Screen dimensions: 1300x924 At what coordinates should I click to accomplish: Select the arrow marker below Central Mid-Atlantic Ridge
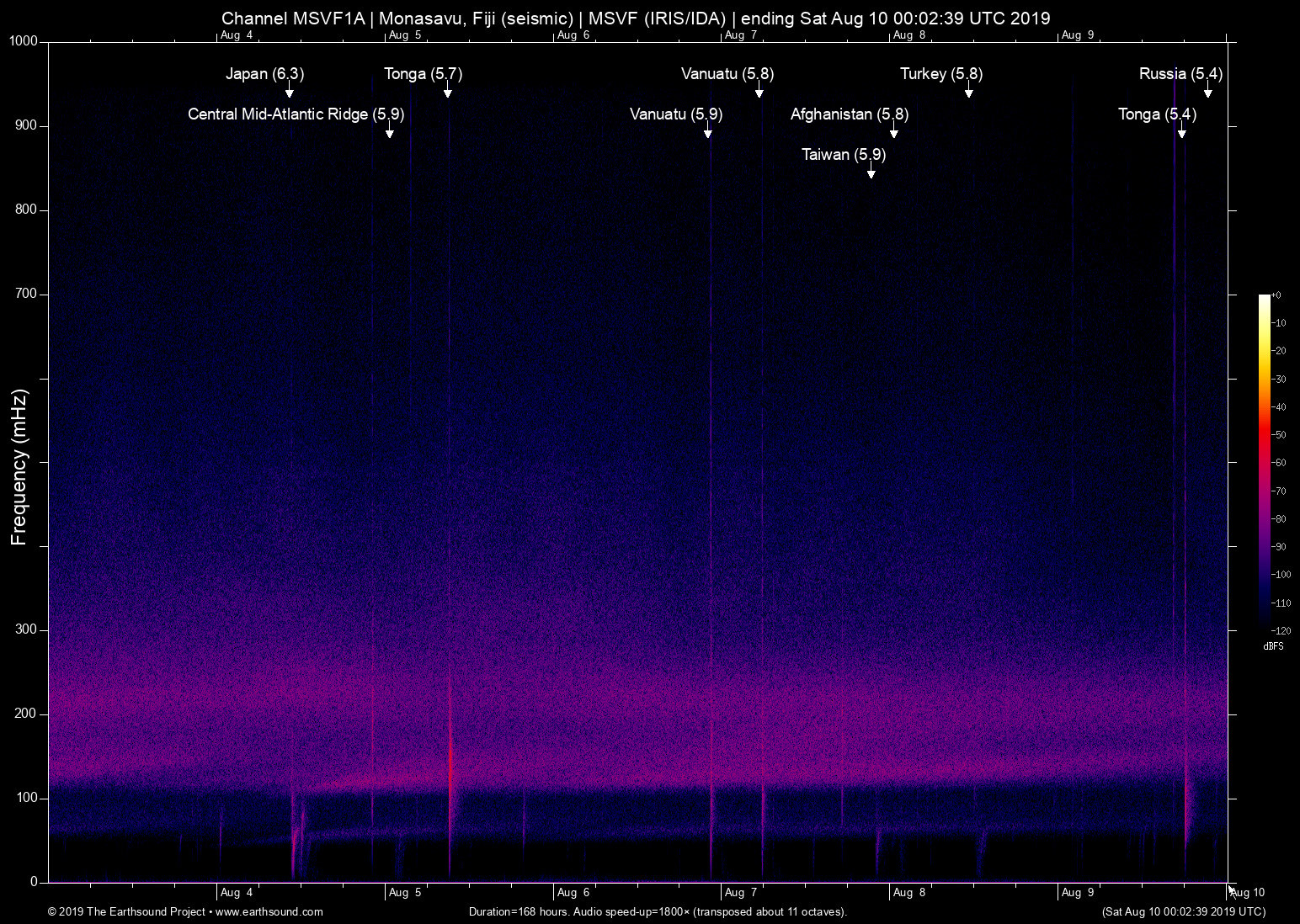(390, 131)
